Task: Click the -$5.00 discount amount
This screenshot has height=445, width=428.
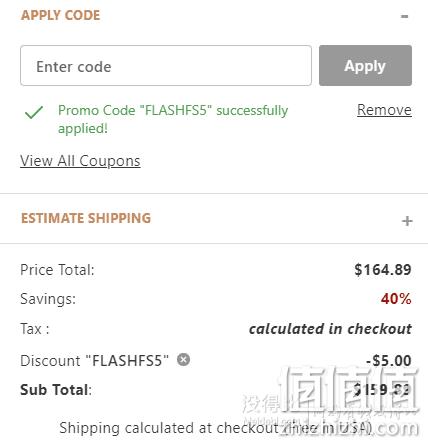Action: (x=389, y=361)
